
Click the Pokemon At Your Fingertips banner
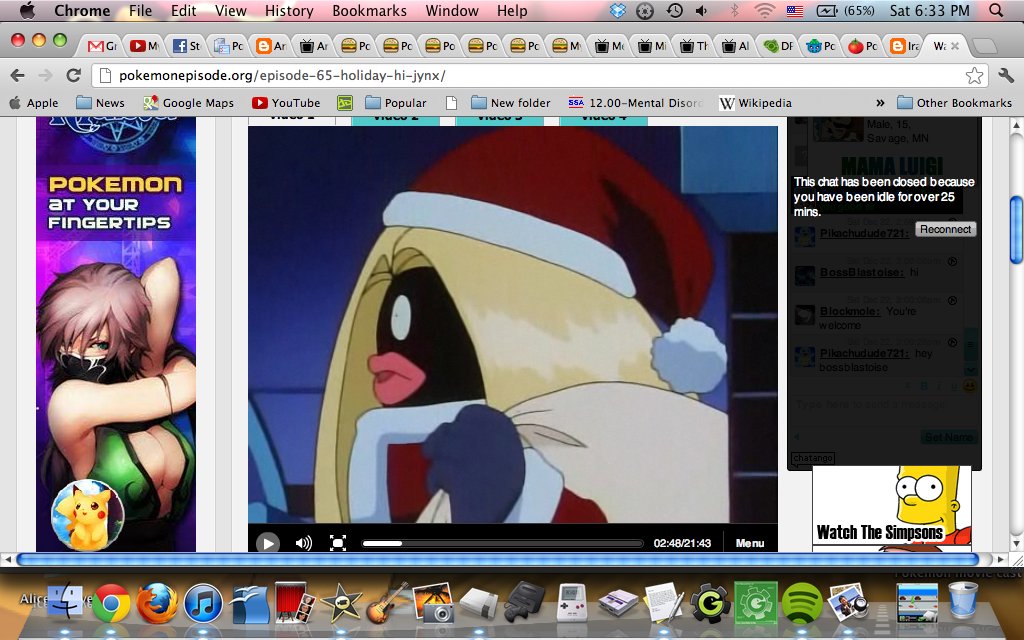click(116, 334)
